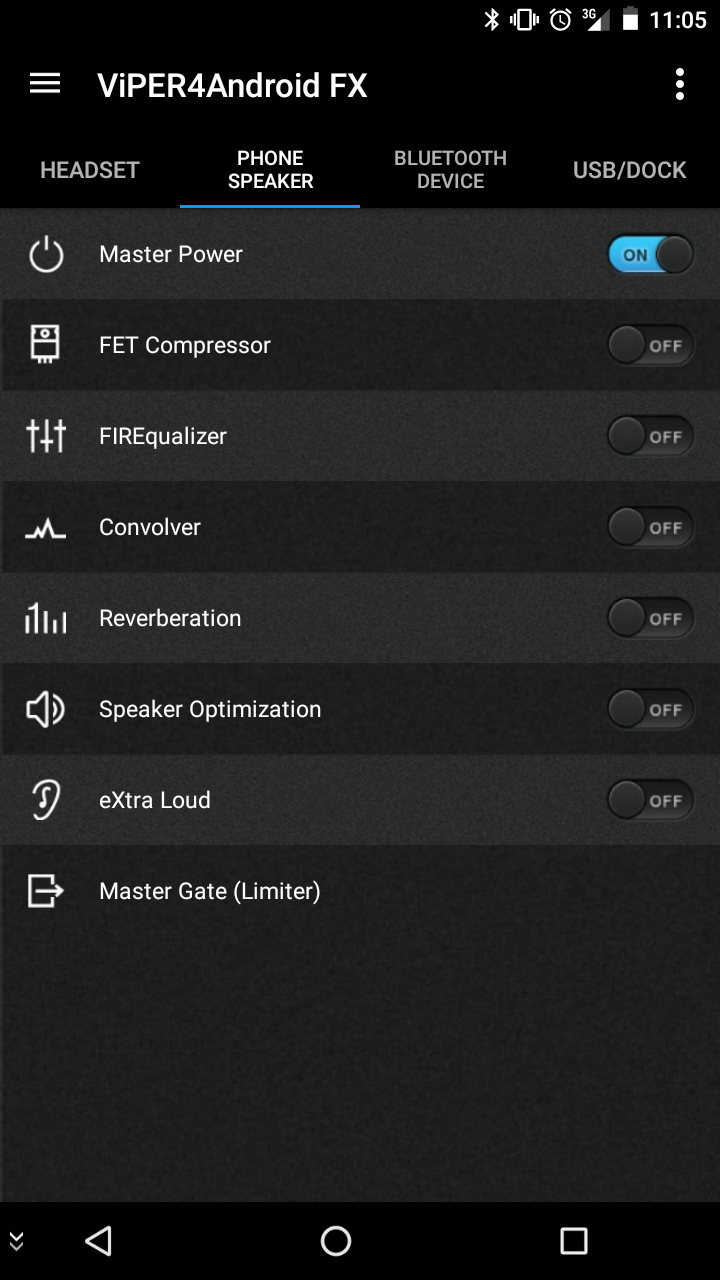Go back using Android back button
The height and width of the screenshot is (1280, 720).
pyautogui.click(x=98, y=1241)
